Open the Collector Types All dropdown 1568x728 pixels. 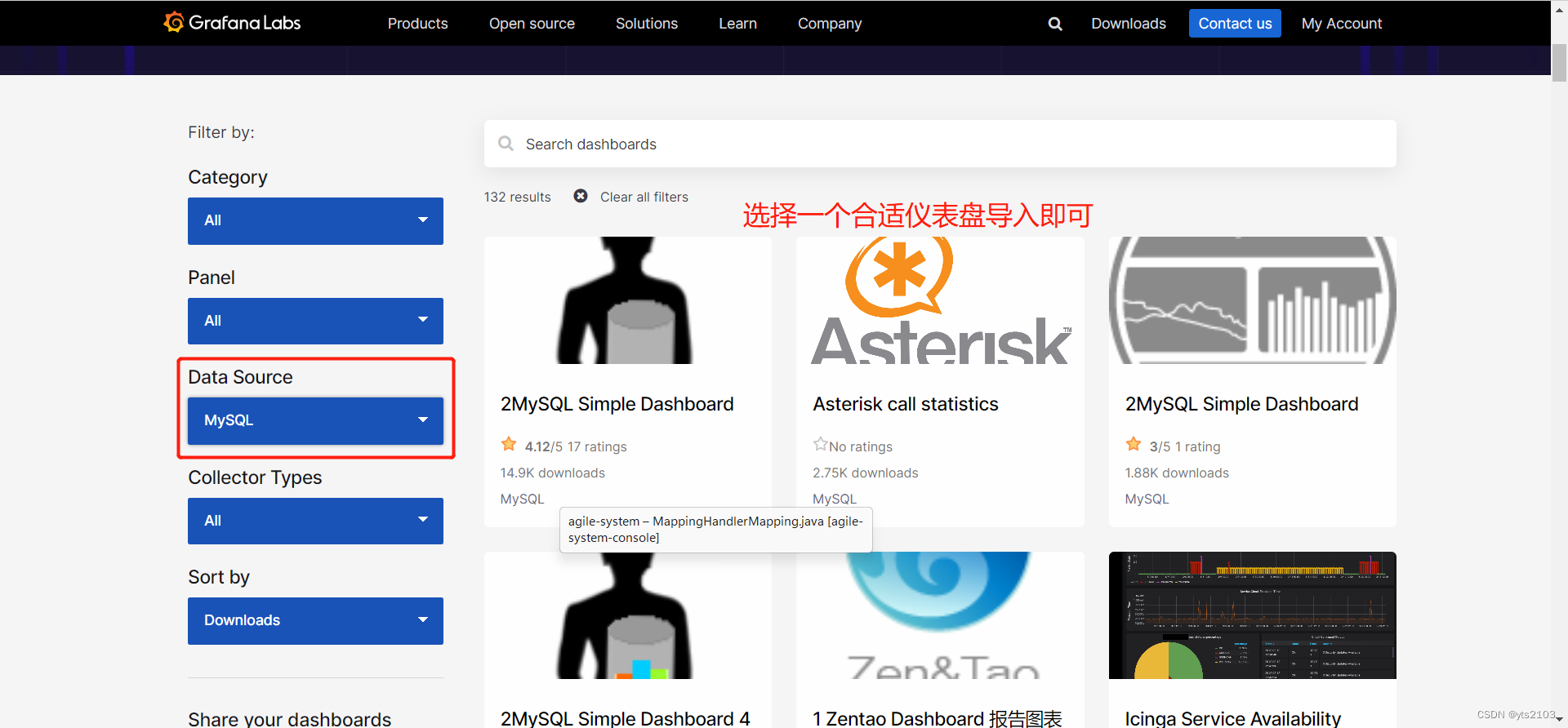click(315, 521)
